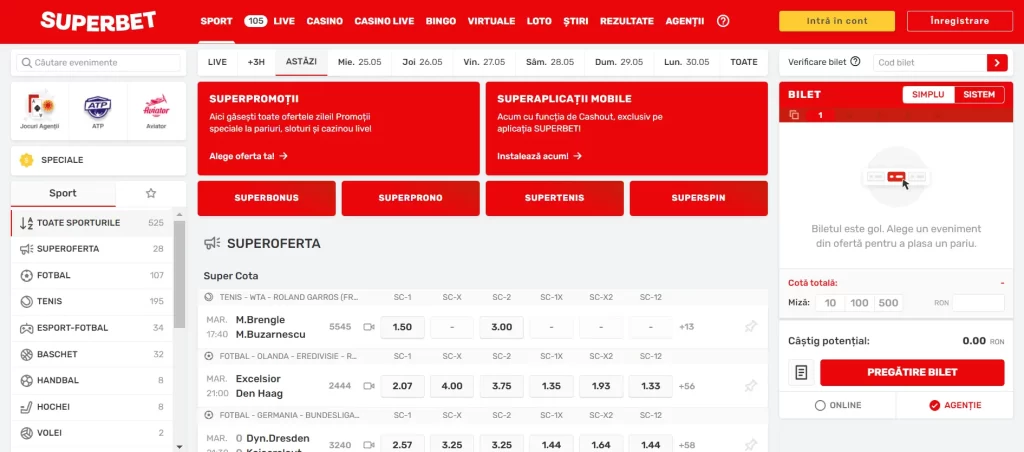Viewport: 1024px width, 452px height.
Task: Select Excelsior draw odds 4.00
Action: pyautogui.click(x=452, y=386)
